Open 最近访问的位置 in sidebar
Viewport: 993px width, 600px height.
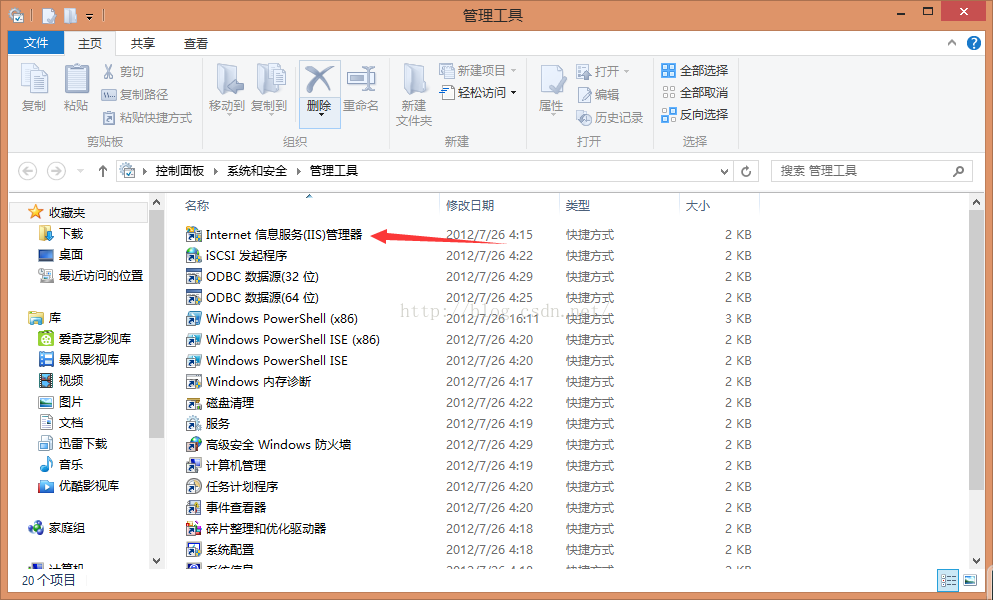click(x=91, y=276)
